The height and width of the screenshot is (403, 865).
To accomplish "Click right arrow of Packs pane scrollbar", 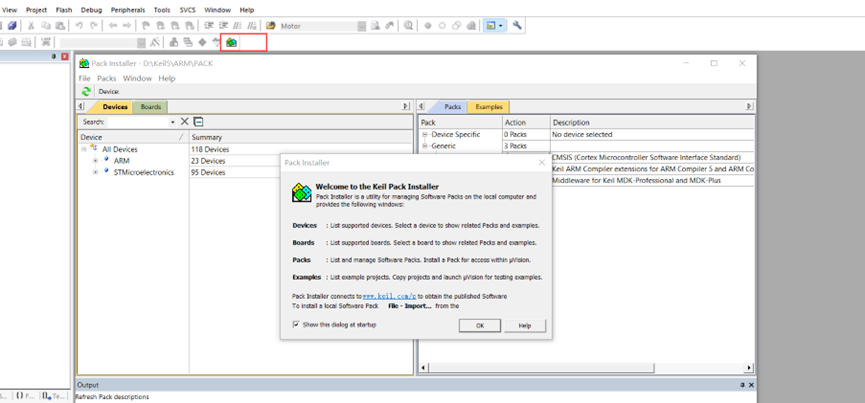I will click(x=749, y=367).
